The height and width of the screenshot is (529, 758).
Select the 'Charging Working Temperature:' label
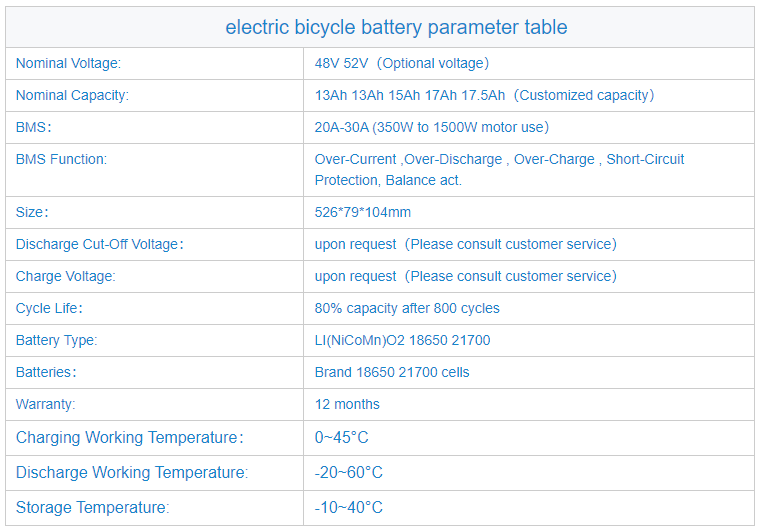(x=130, y=438)
